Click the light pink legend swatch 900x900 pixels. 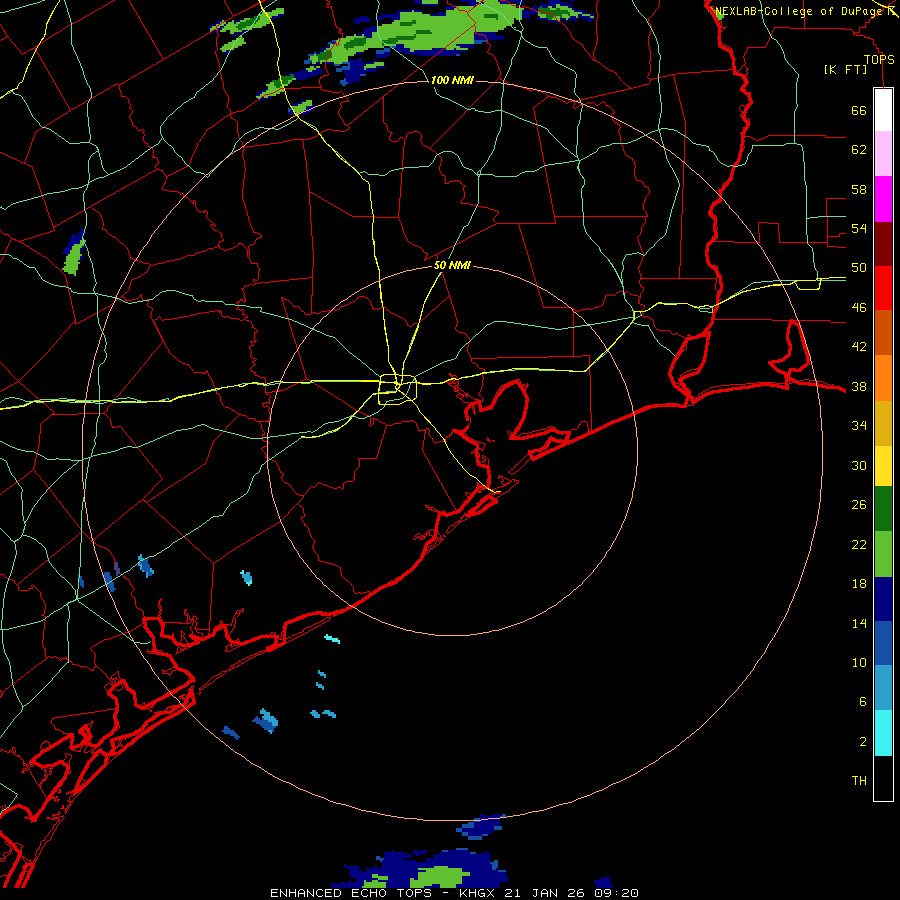click(x=883, y=153)
